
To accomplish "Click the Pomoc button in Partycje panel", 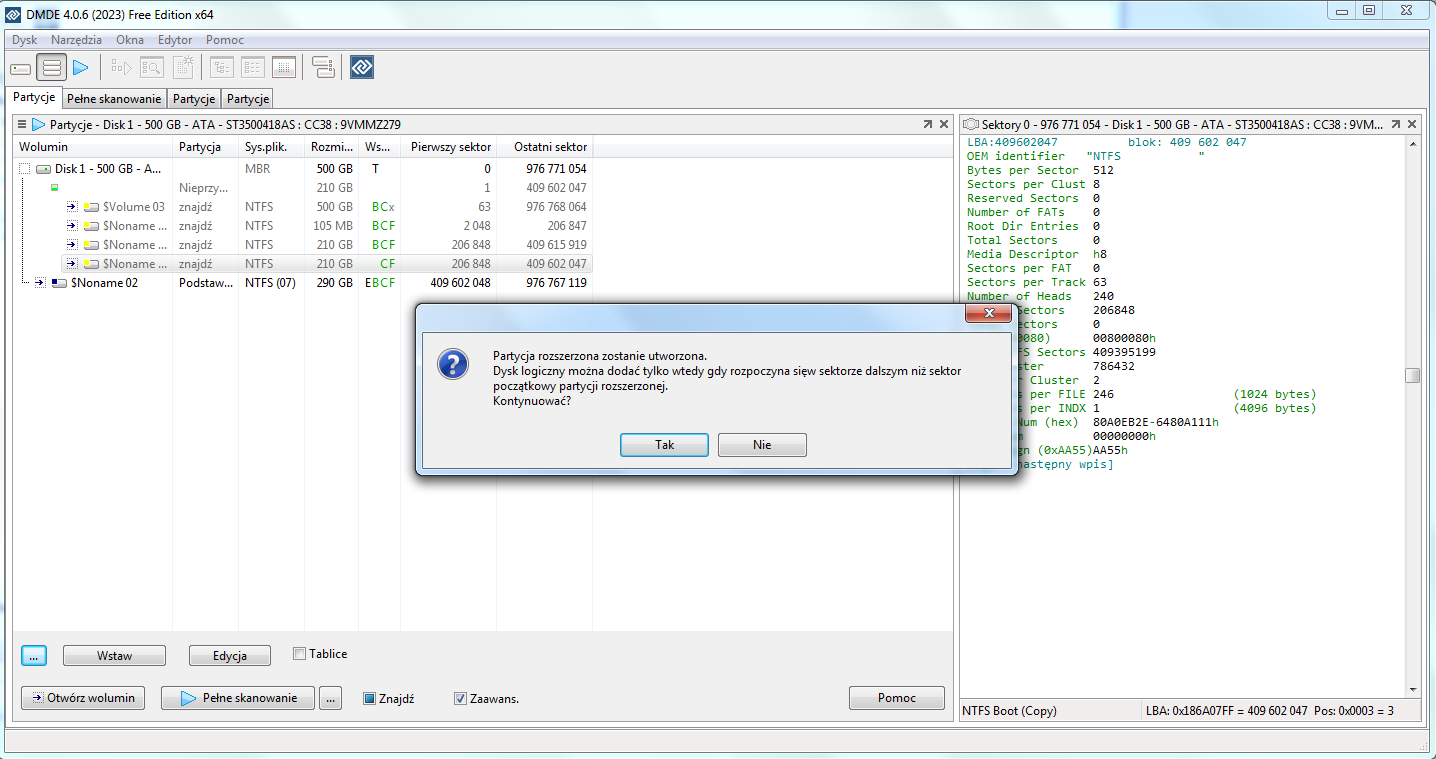I will pos(897,698).
